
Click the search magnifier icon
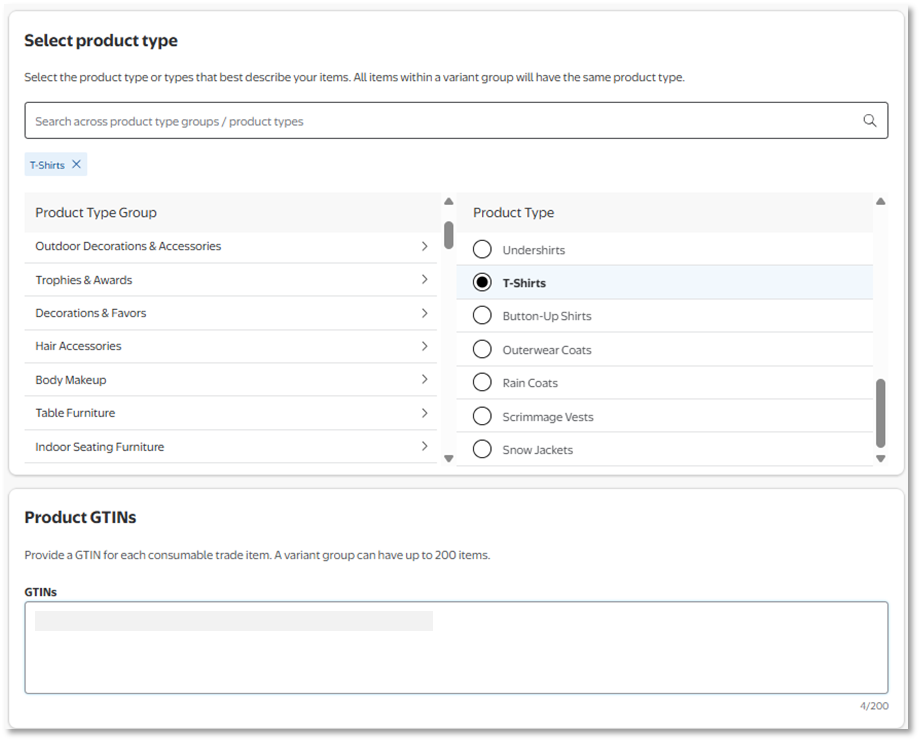click(869, 121)
